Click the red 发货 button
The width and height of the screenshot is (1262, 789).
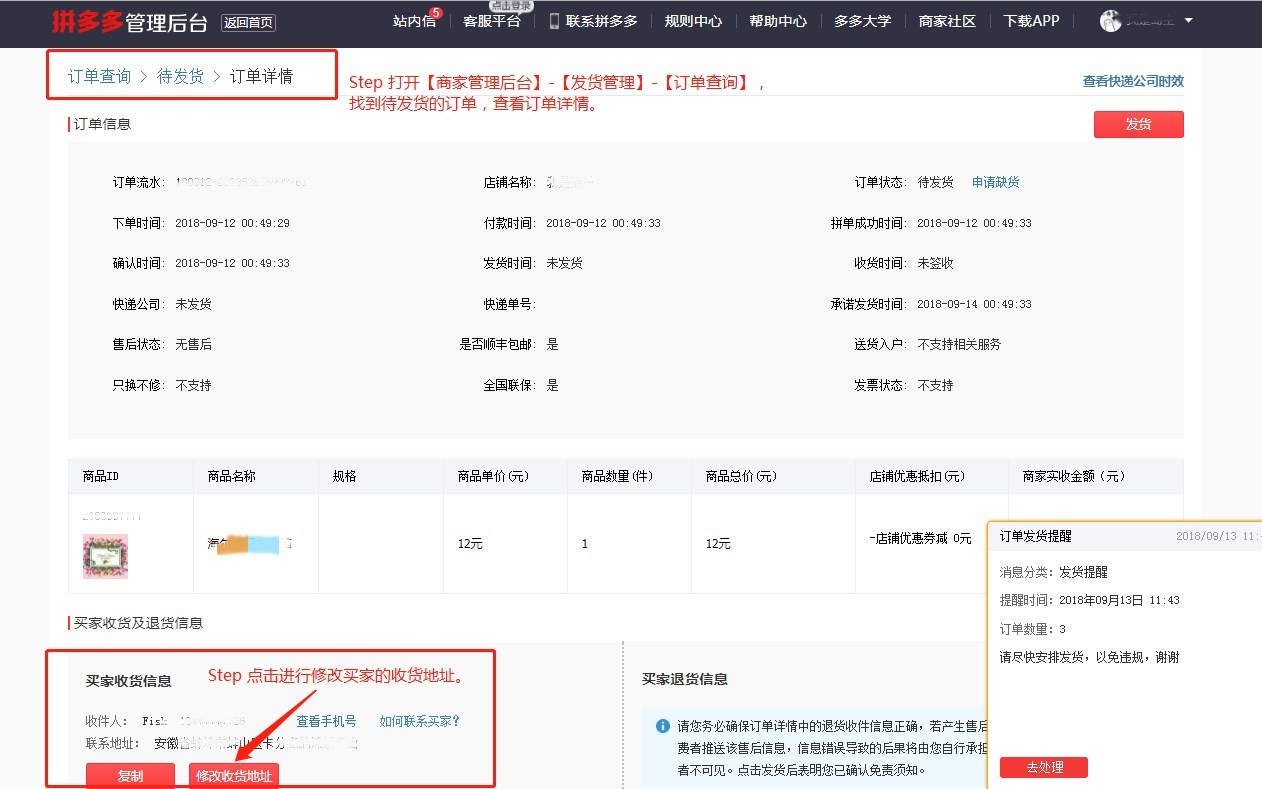click(x=1139, y=124)
